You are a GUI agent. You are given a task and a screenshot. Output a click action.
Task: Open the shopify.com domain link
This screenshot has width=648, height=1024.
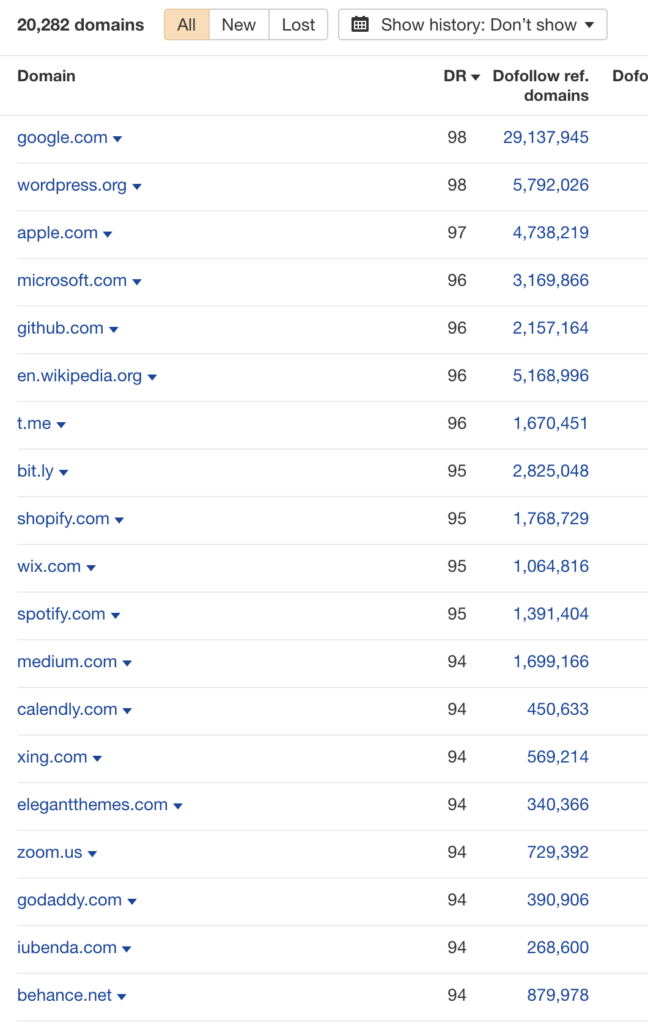(x=63, y=519)
